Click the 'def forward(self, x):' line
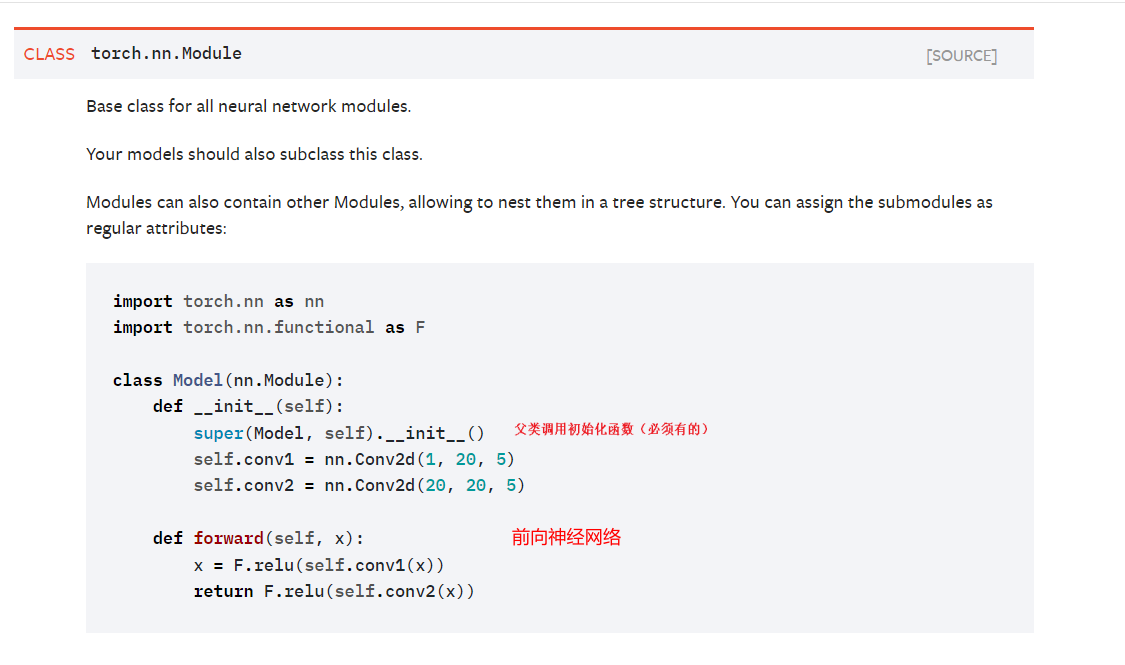1125x665 pixels. tap(258, 538)
